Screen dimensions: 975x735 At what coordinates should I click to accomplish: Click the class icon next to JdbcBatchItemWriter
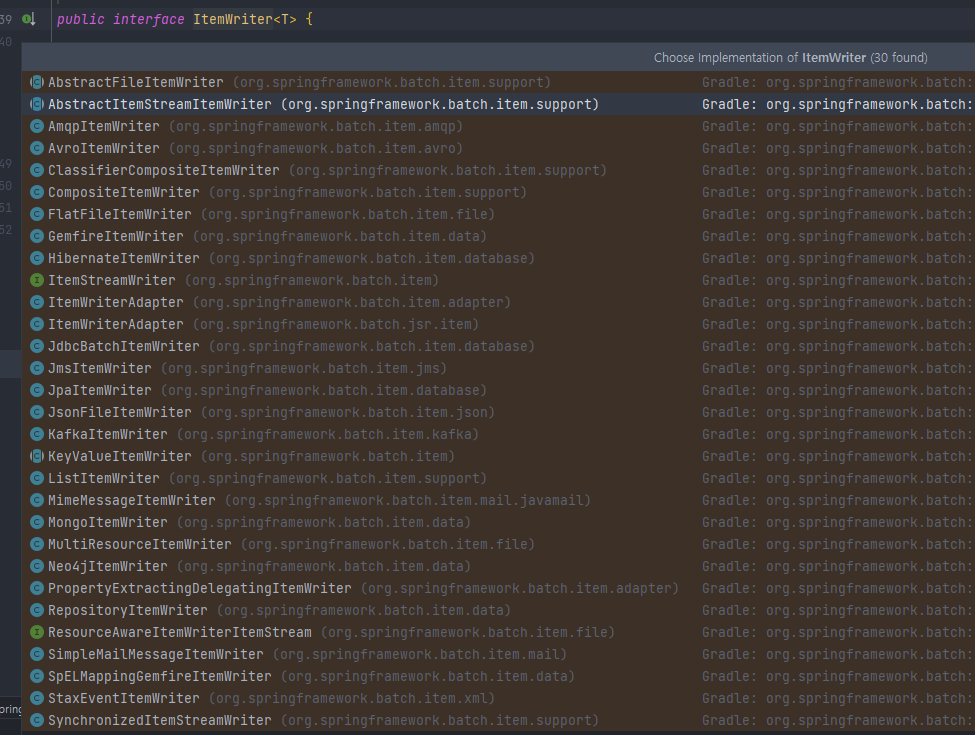click(x=37, y=346)
